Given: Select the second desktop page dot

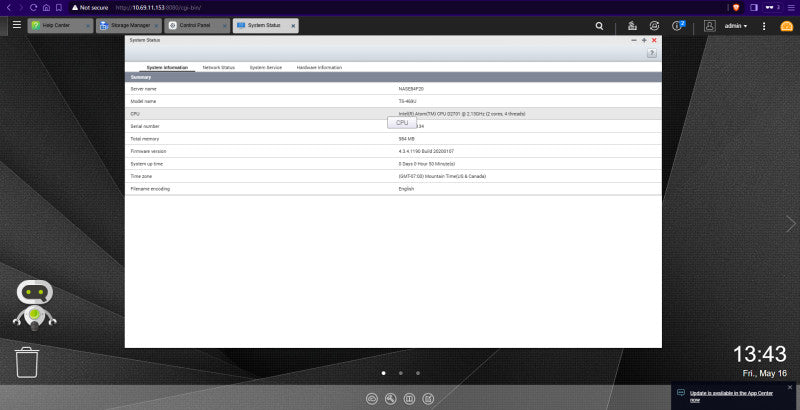Looking at the screenshot, I should pos(401,373).
